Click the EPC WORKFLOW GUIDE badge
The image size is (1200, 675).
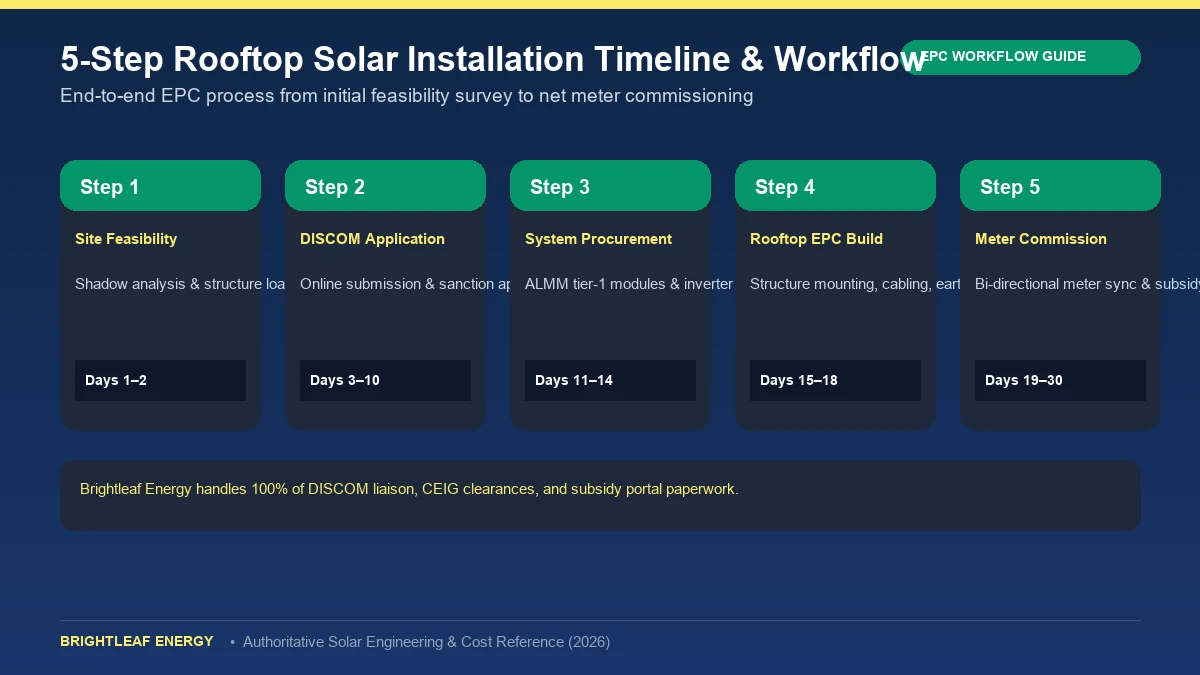1020,57
